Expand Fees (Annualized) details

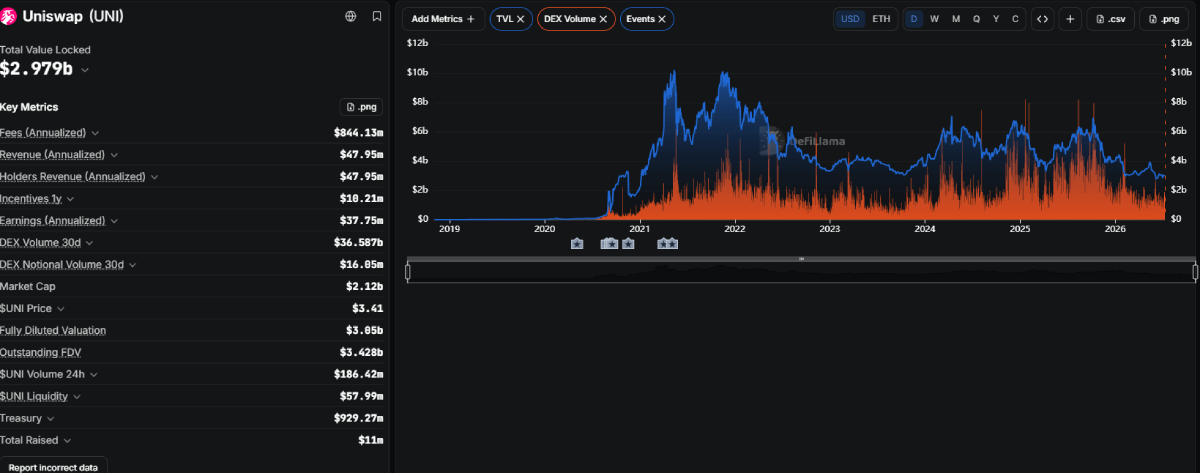(95, 133)
